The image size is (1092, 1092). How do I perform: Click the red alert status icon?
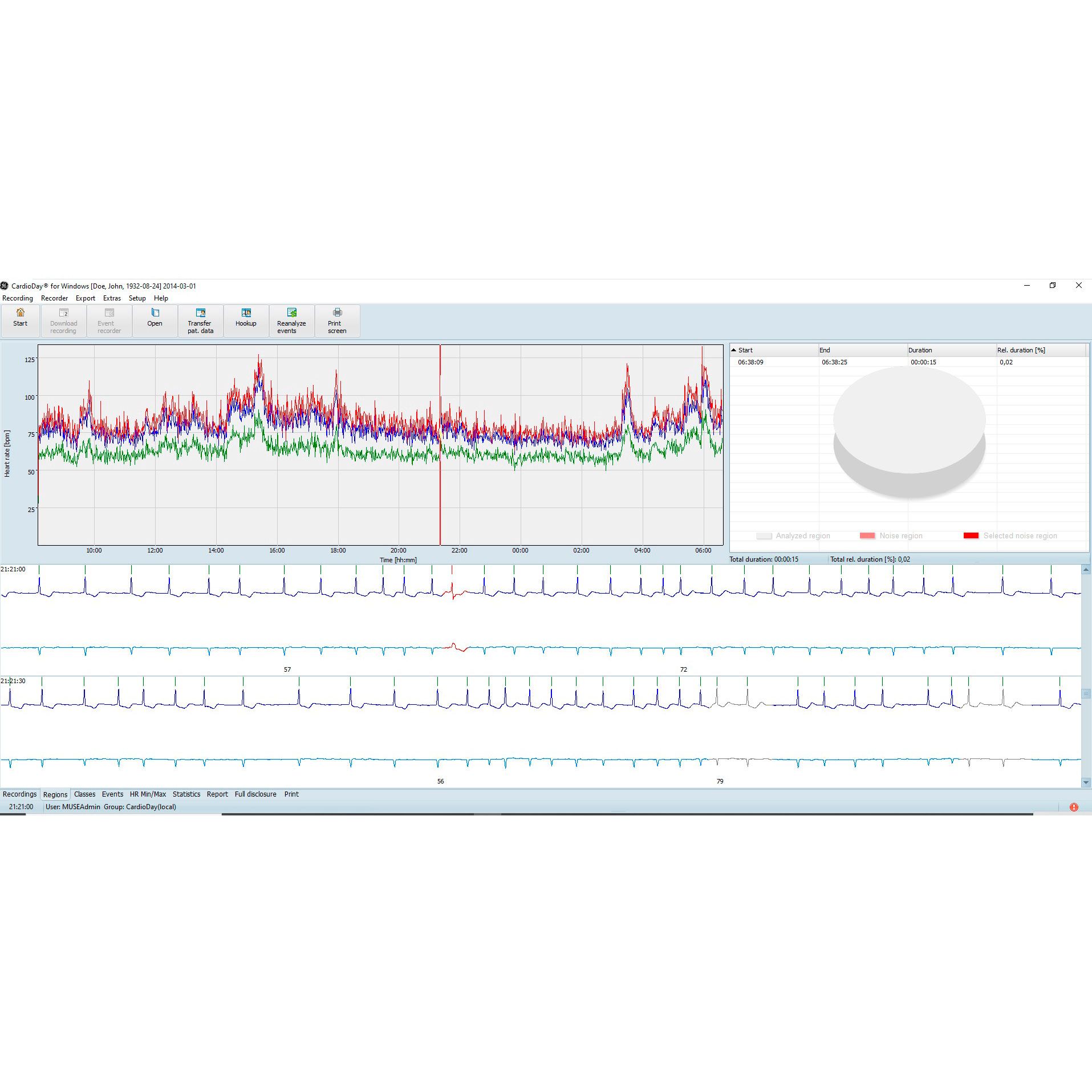[1073, 807]
